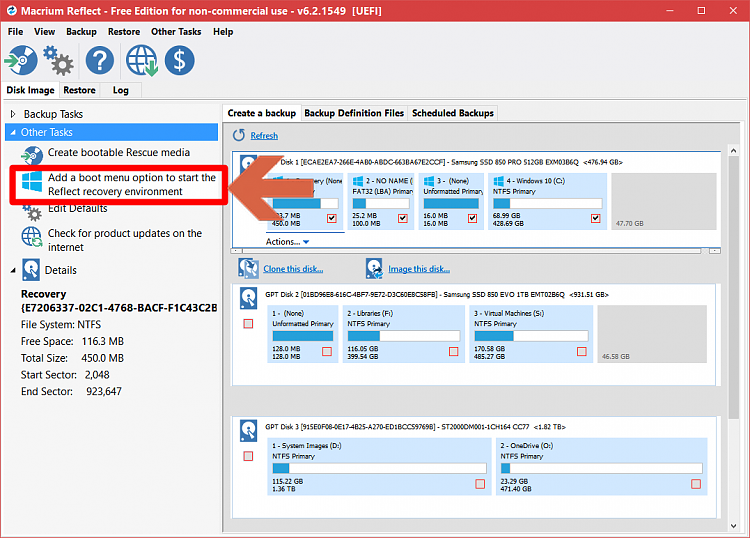Uncheck partition 3 16.0 MB checkbox
This screenshot has height=538, width=750.
pyautogui.click(x=473, y=219)
